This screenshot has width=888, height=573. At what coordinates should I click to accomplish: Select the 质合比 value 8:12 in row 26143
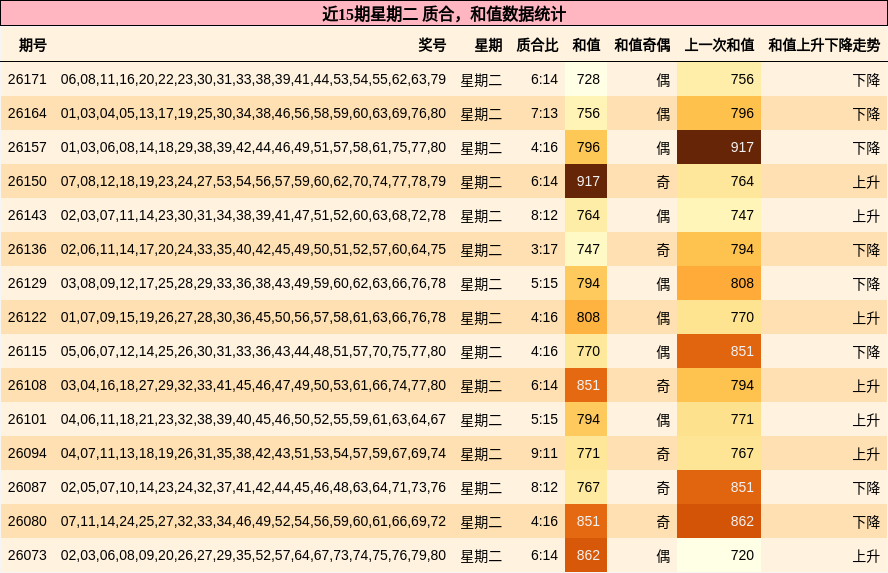tap(544, 215)
